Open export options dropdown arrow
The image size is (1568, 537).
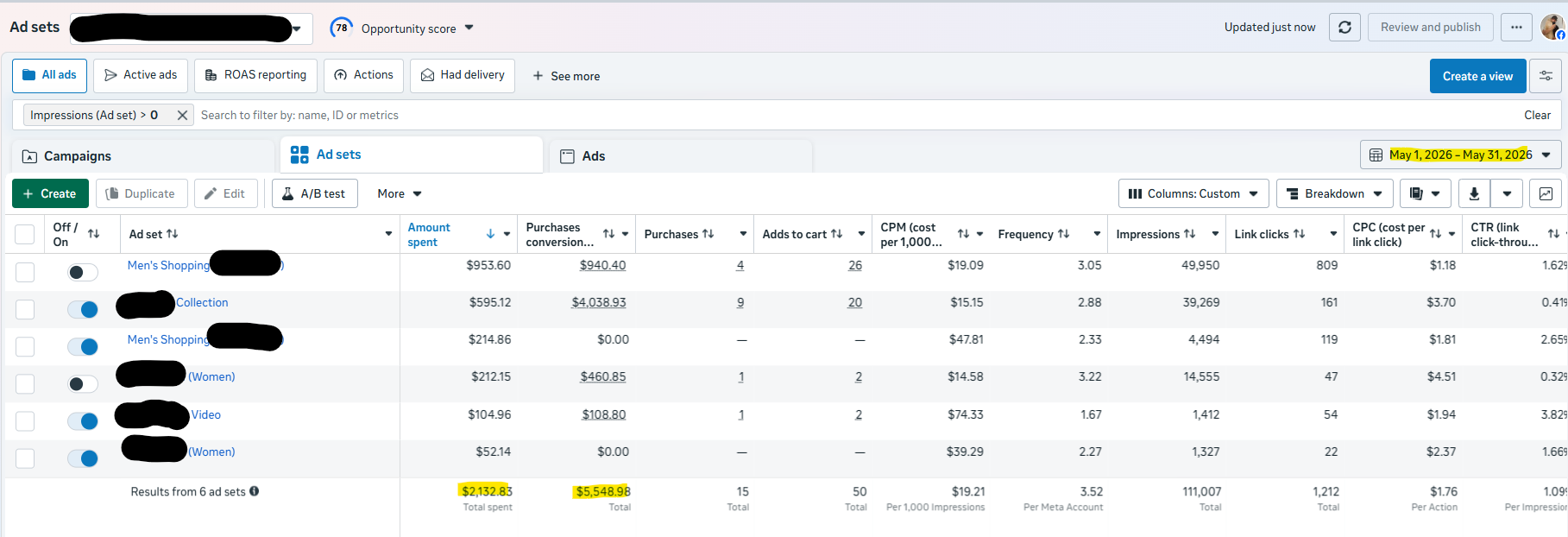[1507, 193]
